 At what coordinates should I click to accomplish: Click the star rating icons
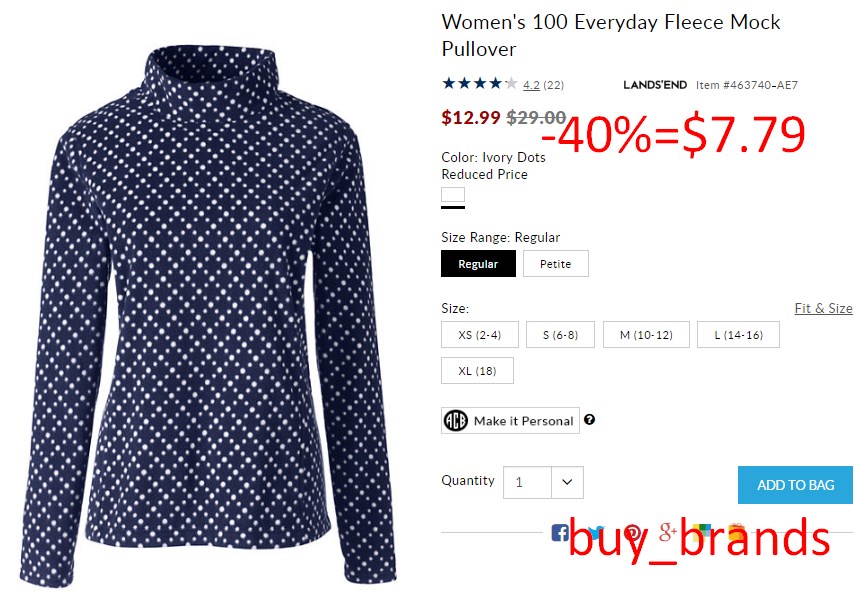(480, 83)
